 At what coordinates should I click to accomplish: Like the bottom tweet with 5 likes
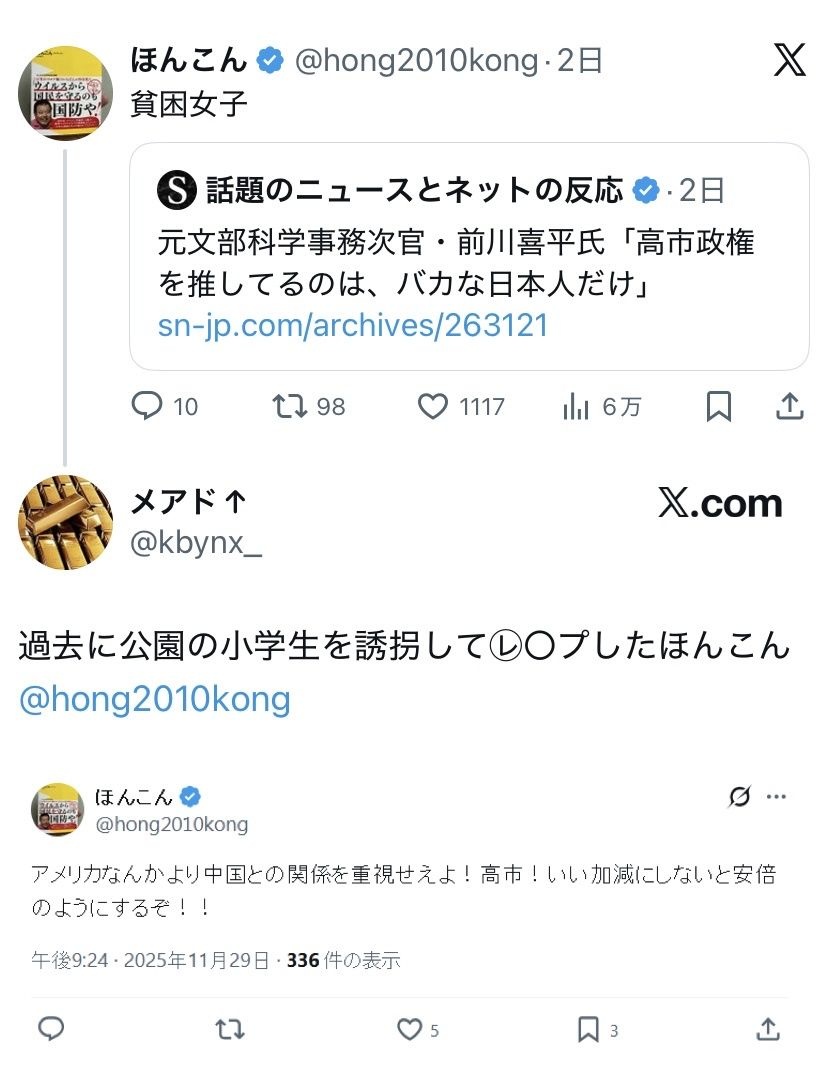coord(408,1029)
